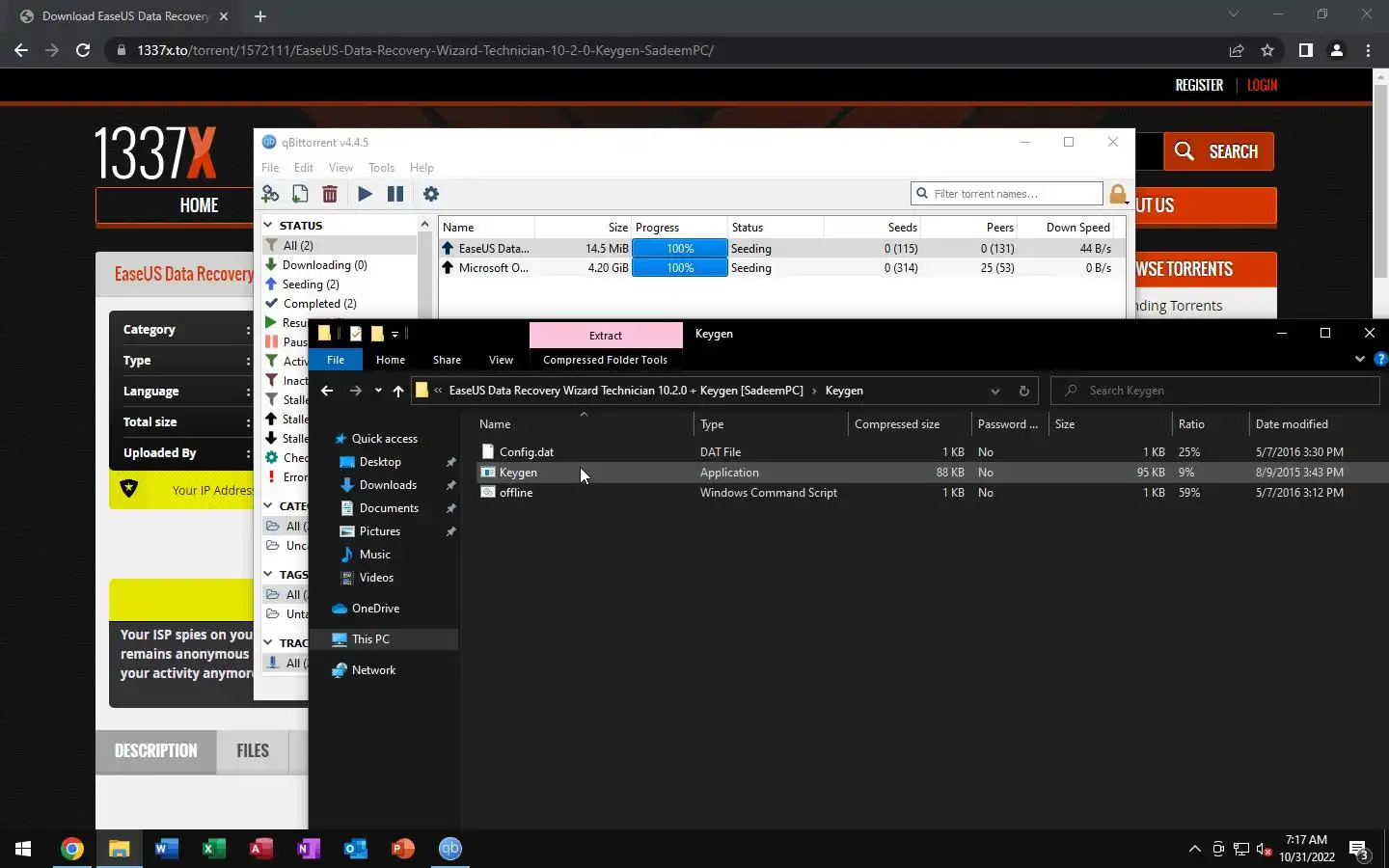
Task: Open Desktop in Quick access
Action: [380, 462]
